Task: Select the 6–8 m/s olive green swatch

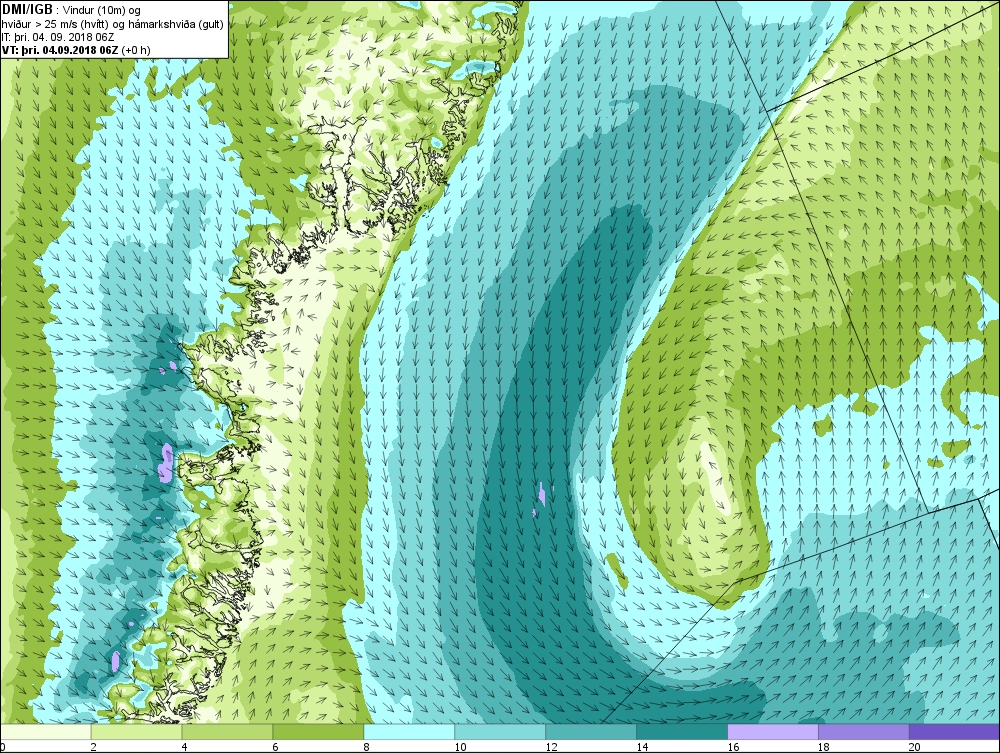Action: click(318, 731)
